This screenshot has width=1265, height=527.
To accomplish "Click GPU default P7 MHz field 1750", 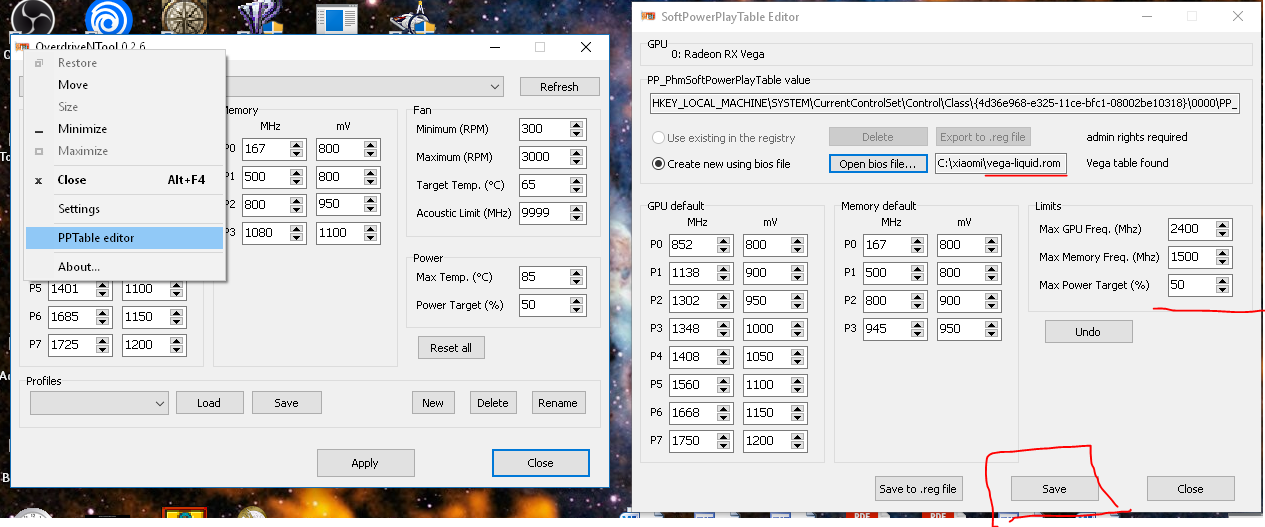I will tap(694, 441).
